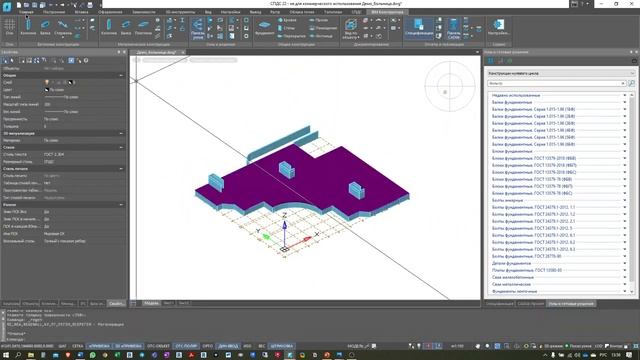
Task: Click the Вид по объекту tool
Action: pos(351,29)
